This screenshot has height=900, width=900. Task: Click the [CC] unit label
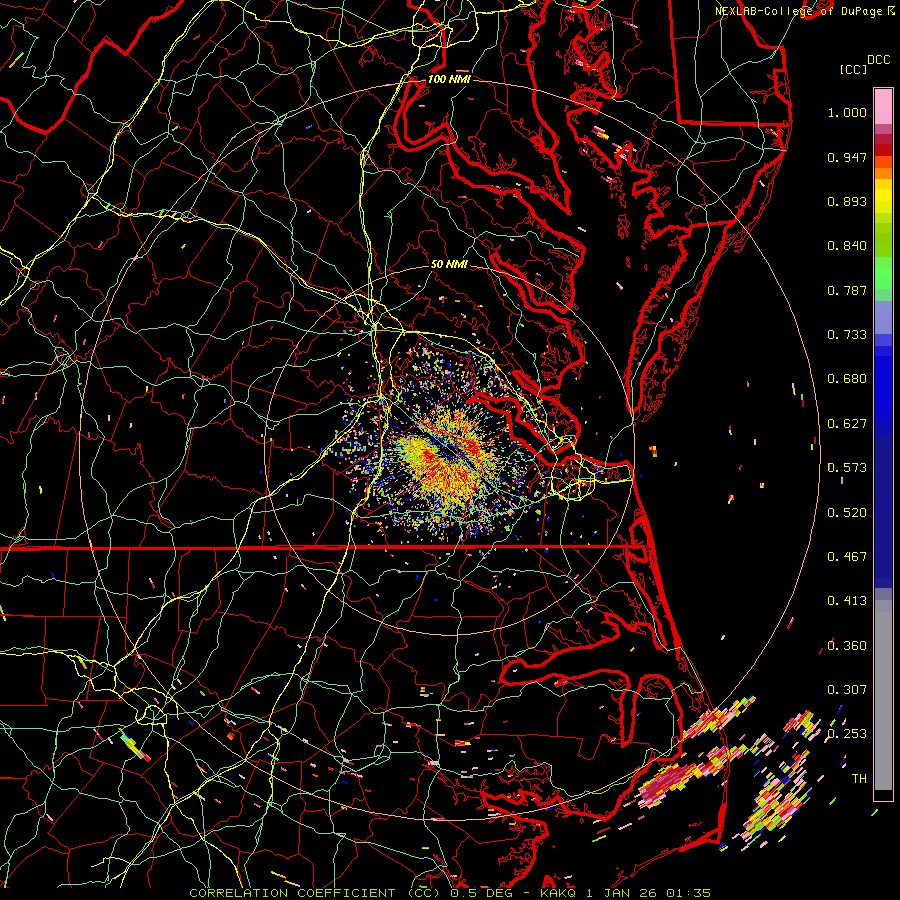(x=854, y=69)
